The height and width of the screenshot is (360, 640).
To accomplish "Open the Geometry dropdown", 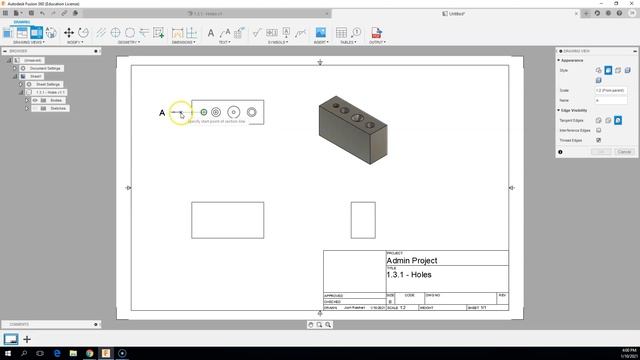I will click(129, 42).
